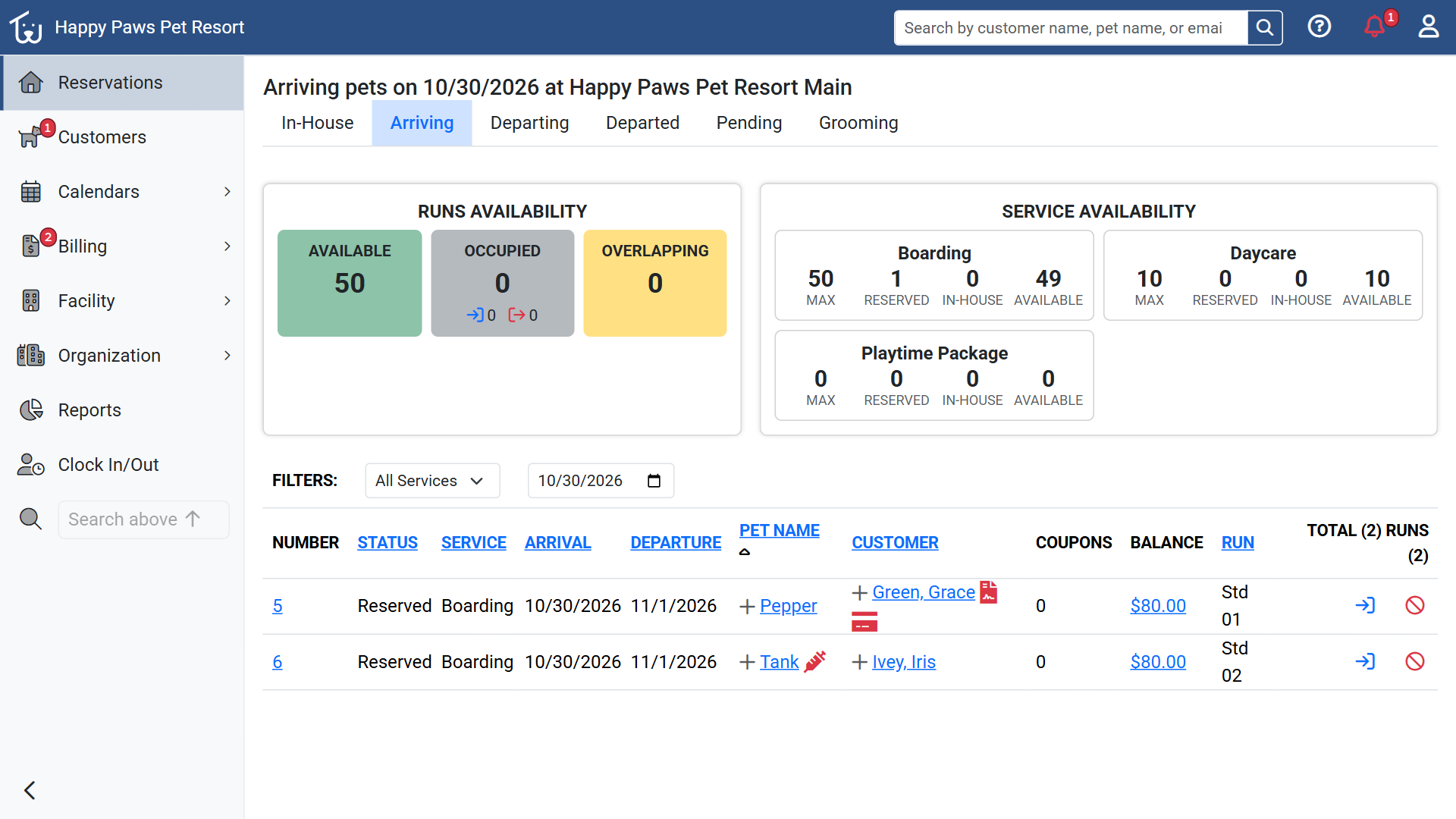Open the help question mark icon
Viewport: 1456px width, 819px height.
[x=1319, y=27]
